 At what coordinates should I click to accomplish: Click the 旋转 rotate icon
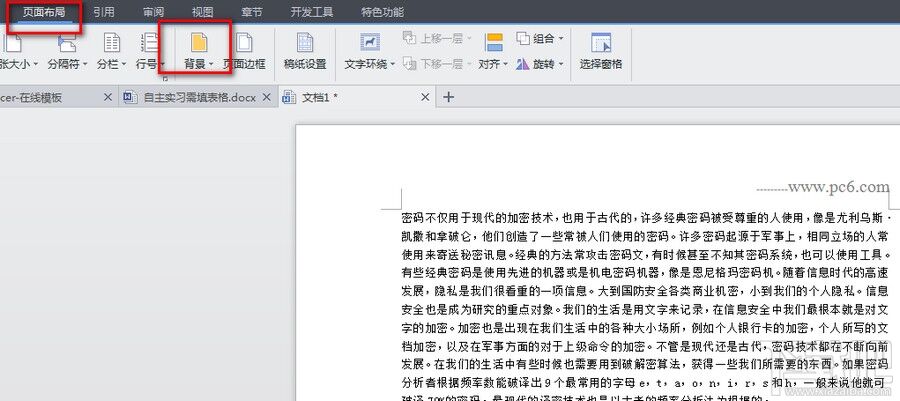pos(523,64)
